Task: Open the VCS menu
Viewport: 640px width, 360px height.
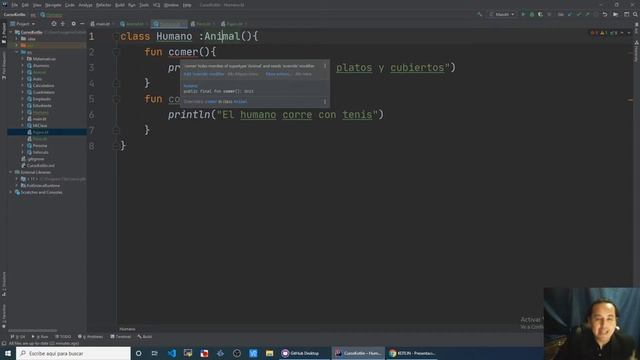Action: point(156,5)
